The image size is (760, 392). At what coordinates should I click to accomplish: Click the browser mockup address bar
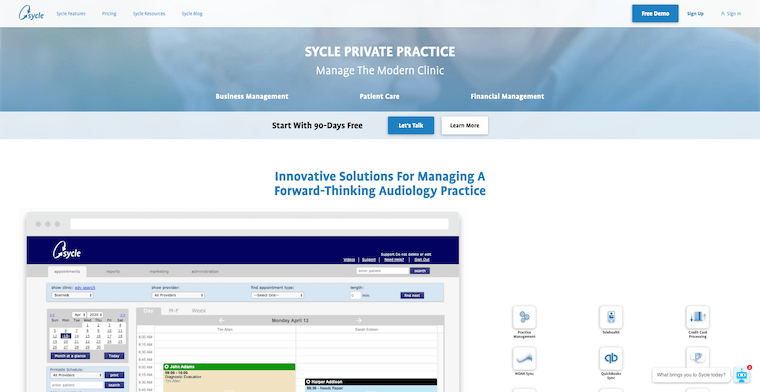259,224
